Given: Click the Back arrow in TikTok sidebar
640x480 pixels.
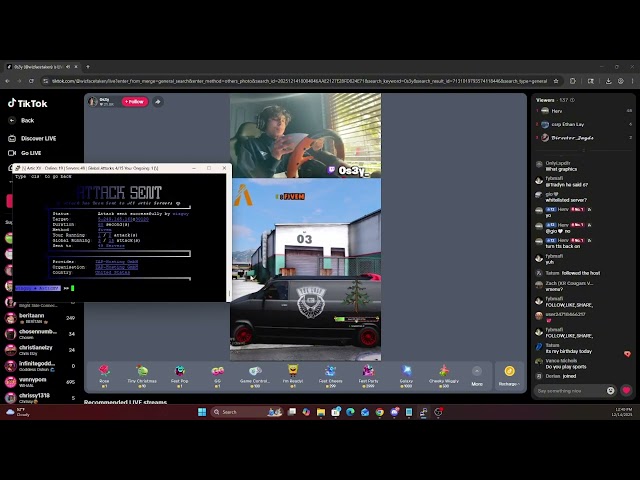Looking at the screenshot, I should pyautogui.click(x=12, y=120).
